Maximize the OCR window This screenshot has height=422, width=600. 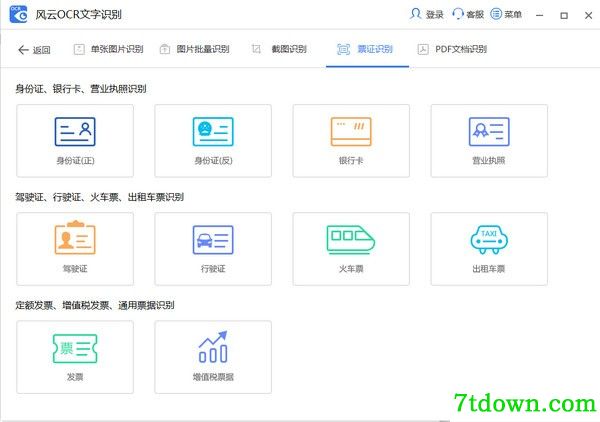(564, 15)
